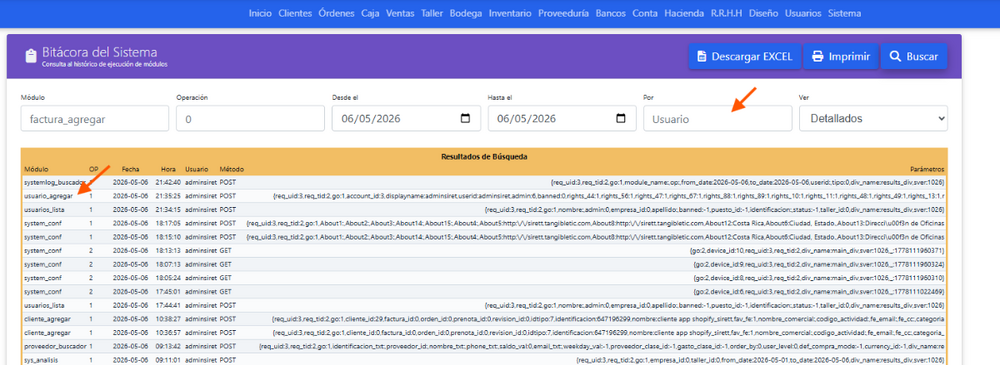This screenshot has width=1000, height=365.
Task: Click Resultados de Búsqueda table title
Action: (x=484, y=156)
